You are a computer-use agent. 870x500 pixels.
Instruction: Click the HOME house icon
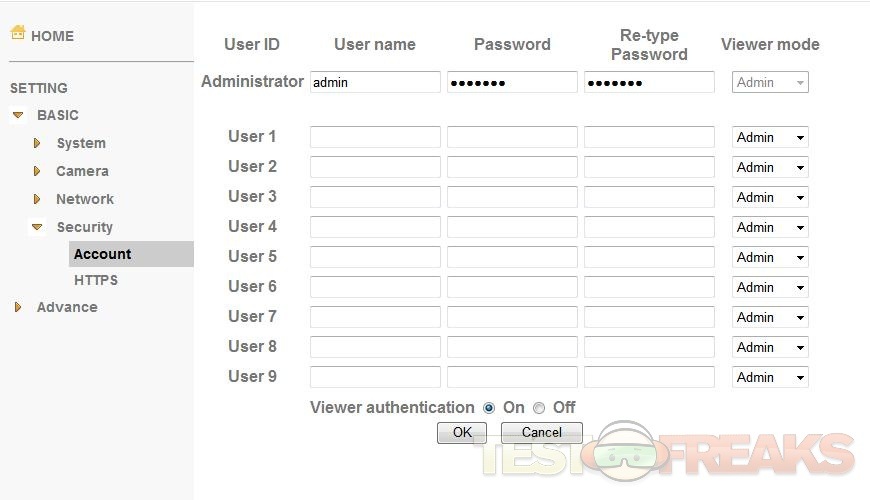pyautogui.click(x=18, y=33)
